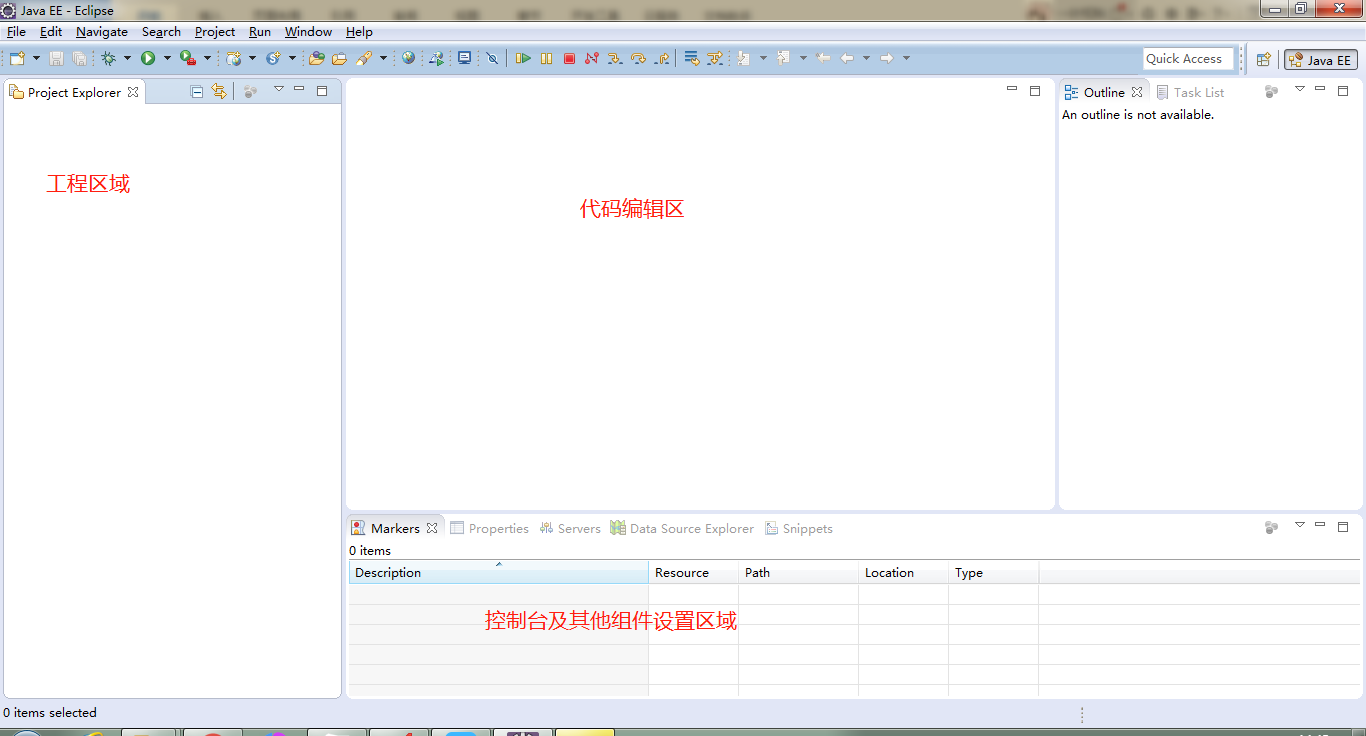Click the Disconnect toolbar icon

coord(592,58)
